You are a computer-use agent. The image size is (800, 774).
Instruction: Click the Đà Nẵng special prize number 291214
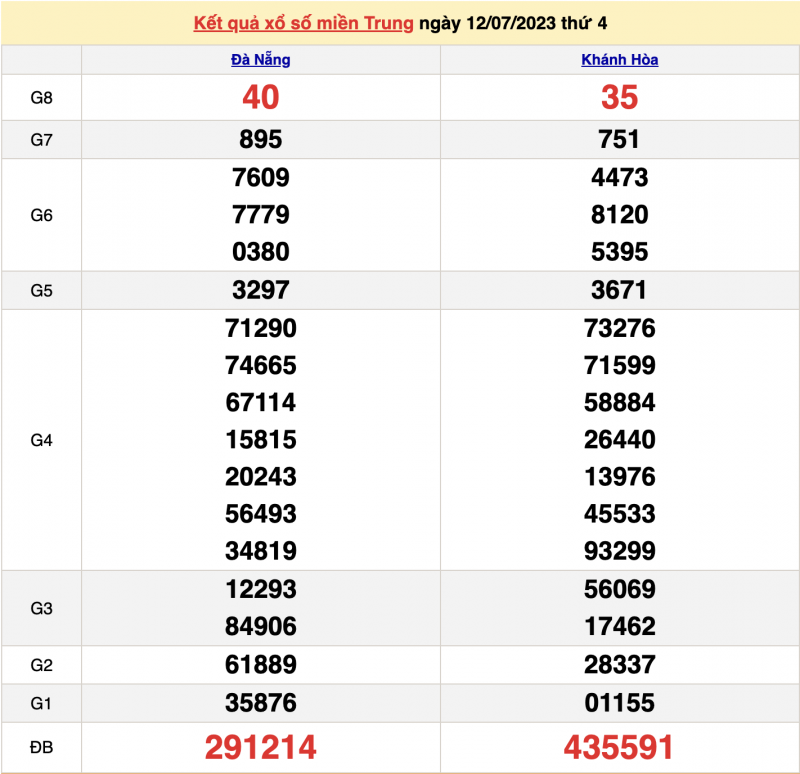tap(260, 747)
